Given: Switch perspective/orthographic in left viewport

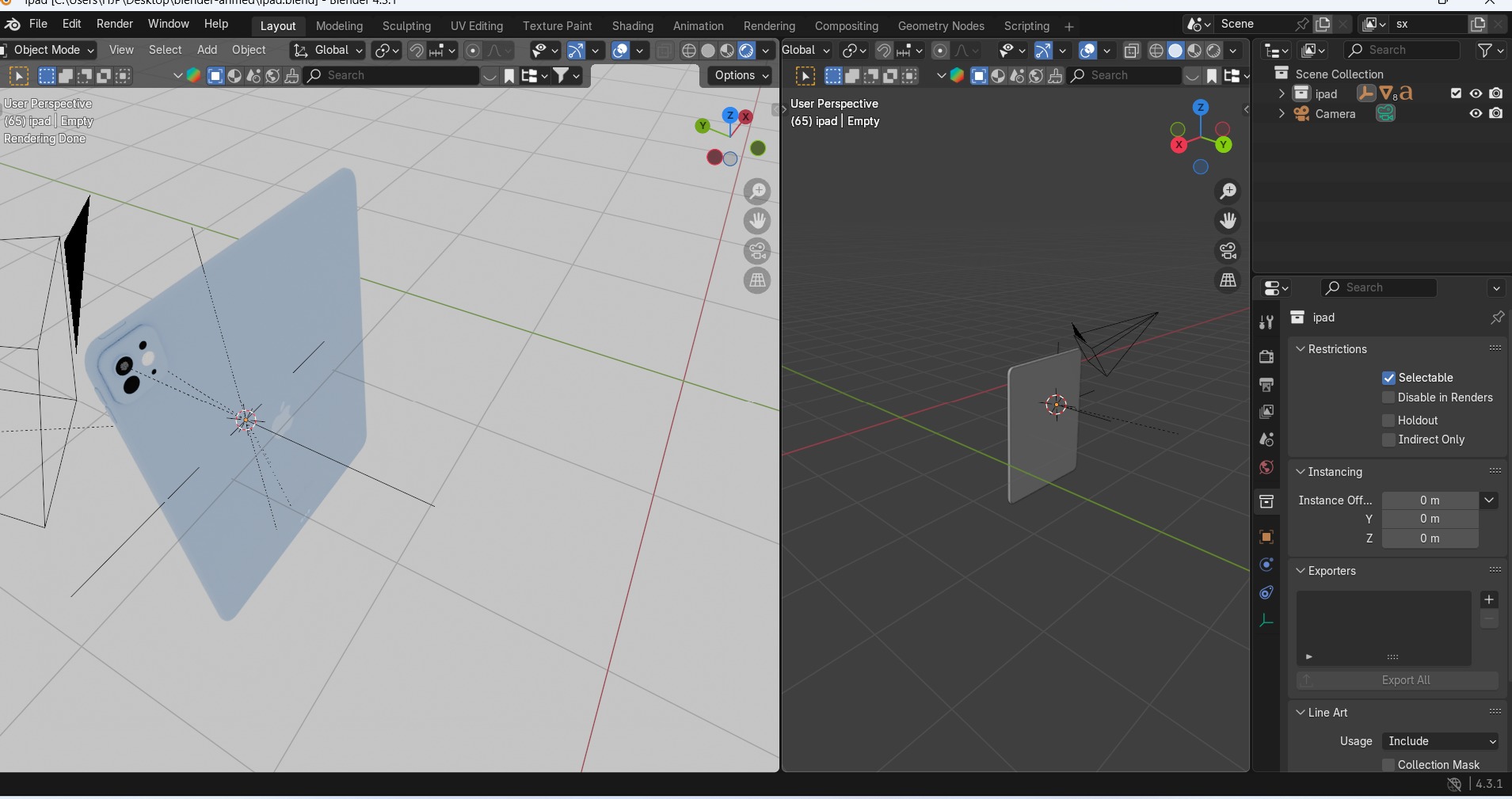Looking at the screenshot, I should point(758,280).
